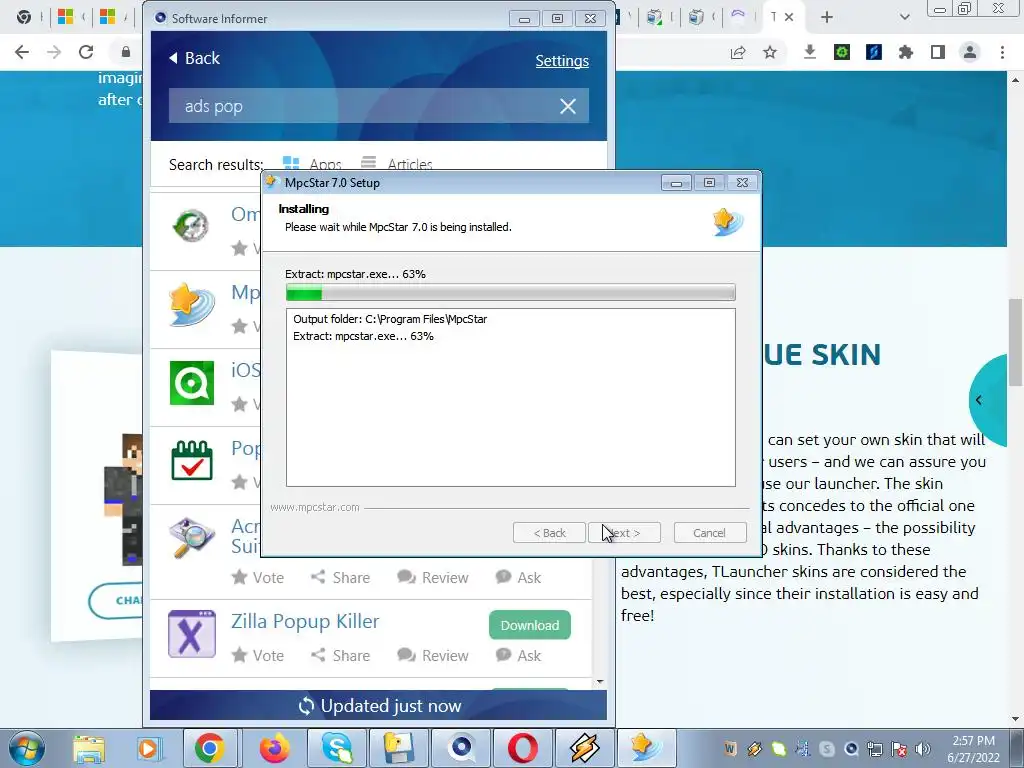Click Ask in the row above Zilla
Screen dimensions: 1024x768
(519, 577)
